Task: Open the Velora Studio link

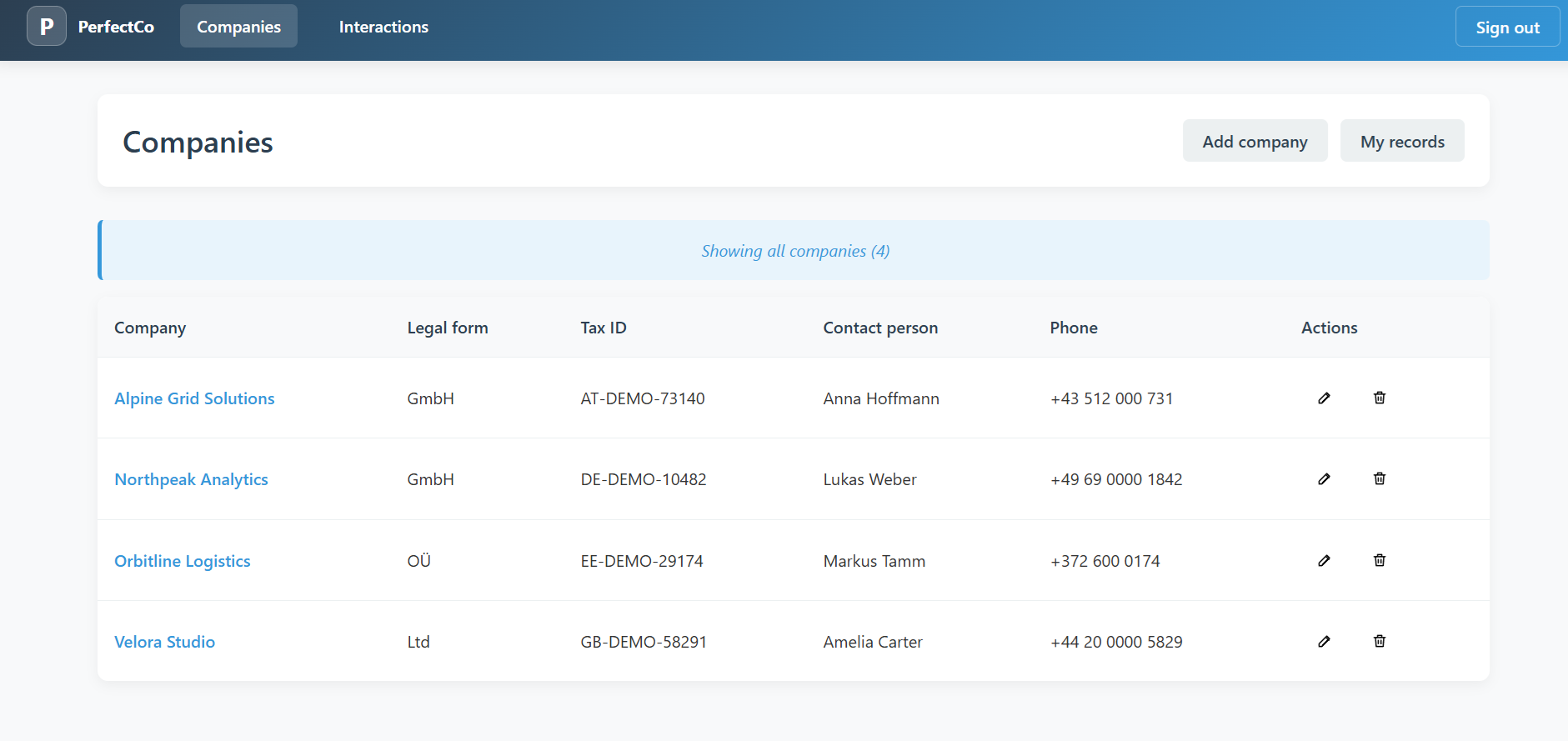Action: coord(165,642)
